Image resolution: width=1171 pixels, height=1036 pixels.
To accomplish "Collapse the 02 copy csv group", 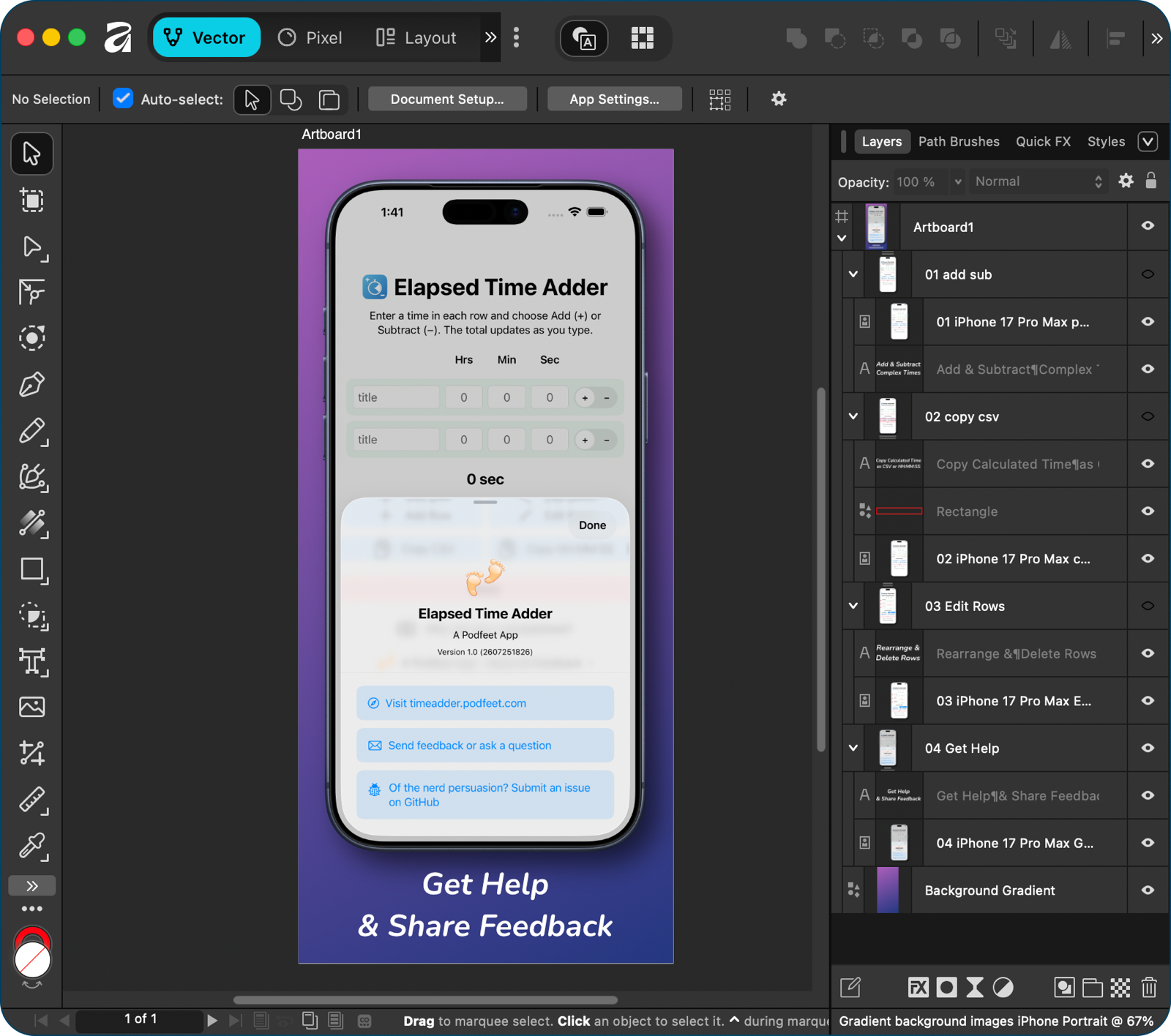I will point(853,416).
